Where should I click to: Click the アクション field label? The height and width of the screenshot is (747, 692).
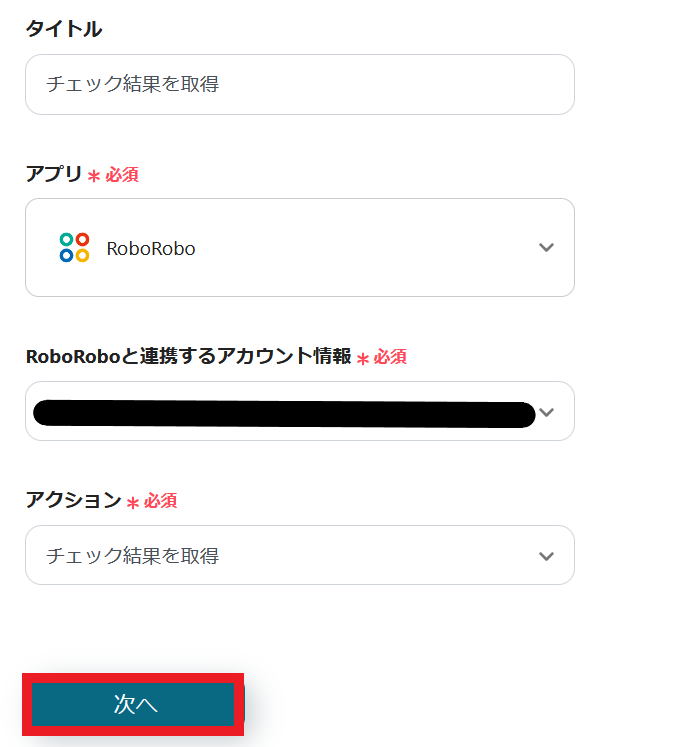click(x=73, y=500)
